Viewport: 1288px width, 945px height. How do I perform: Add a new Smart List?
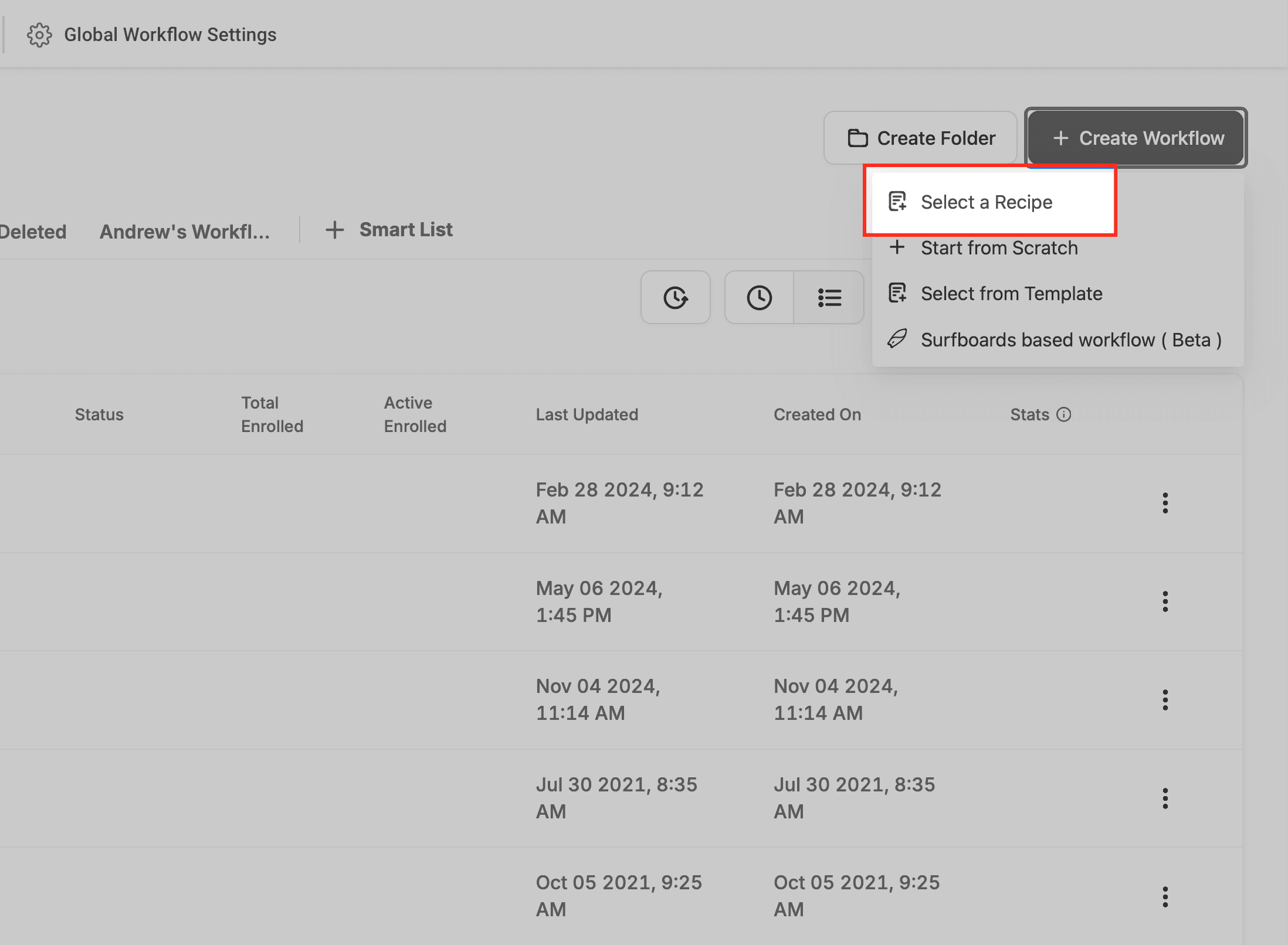[389, 230]
